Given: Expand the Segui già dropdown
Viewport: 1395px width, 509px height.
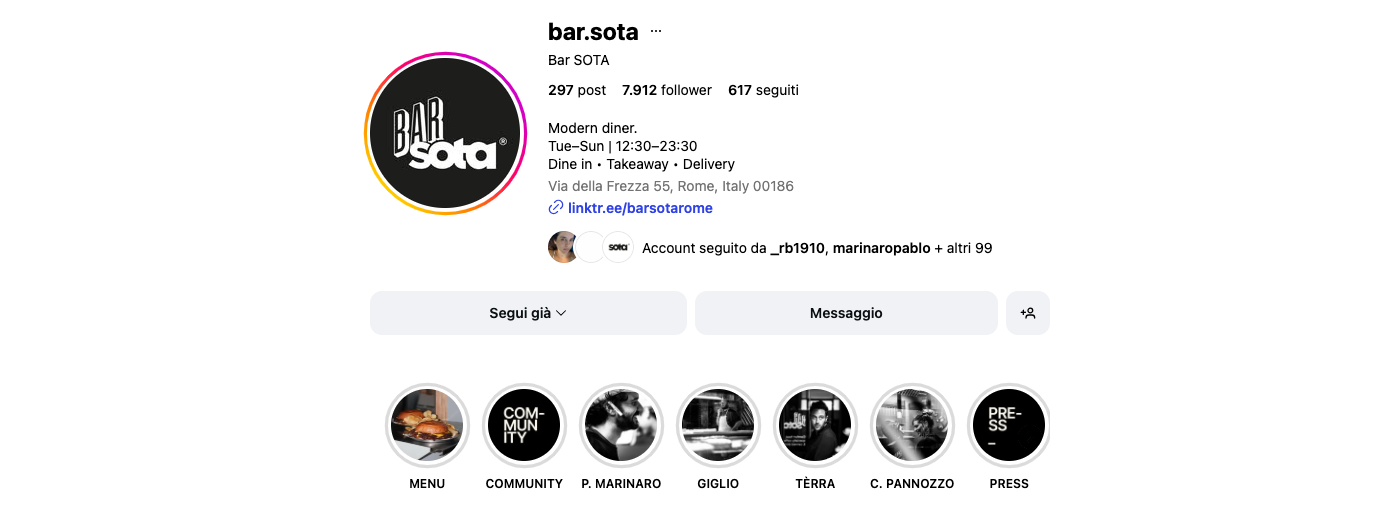Looking at the screenshot, I should pos(528,313).
